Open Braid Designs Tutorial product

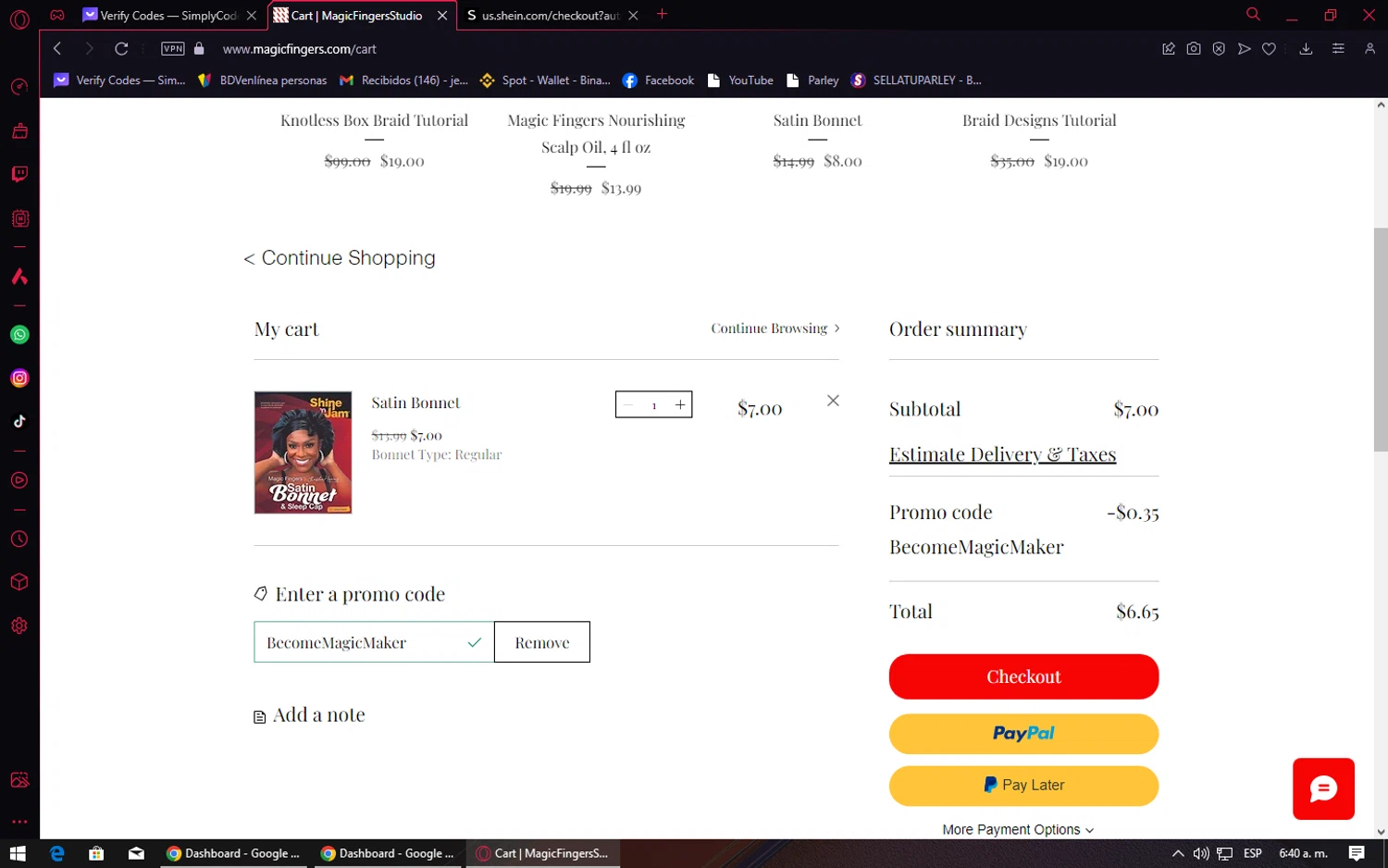tap(1039, 120)
